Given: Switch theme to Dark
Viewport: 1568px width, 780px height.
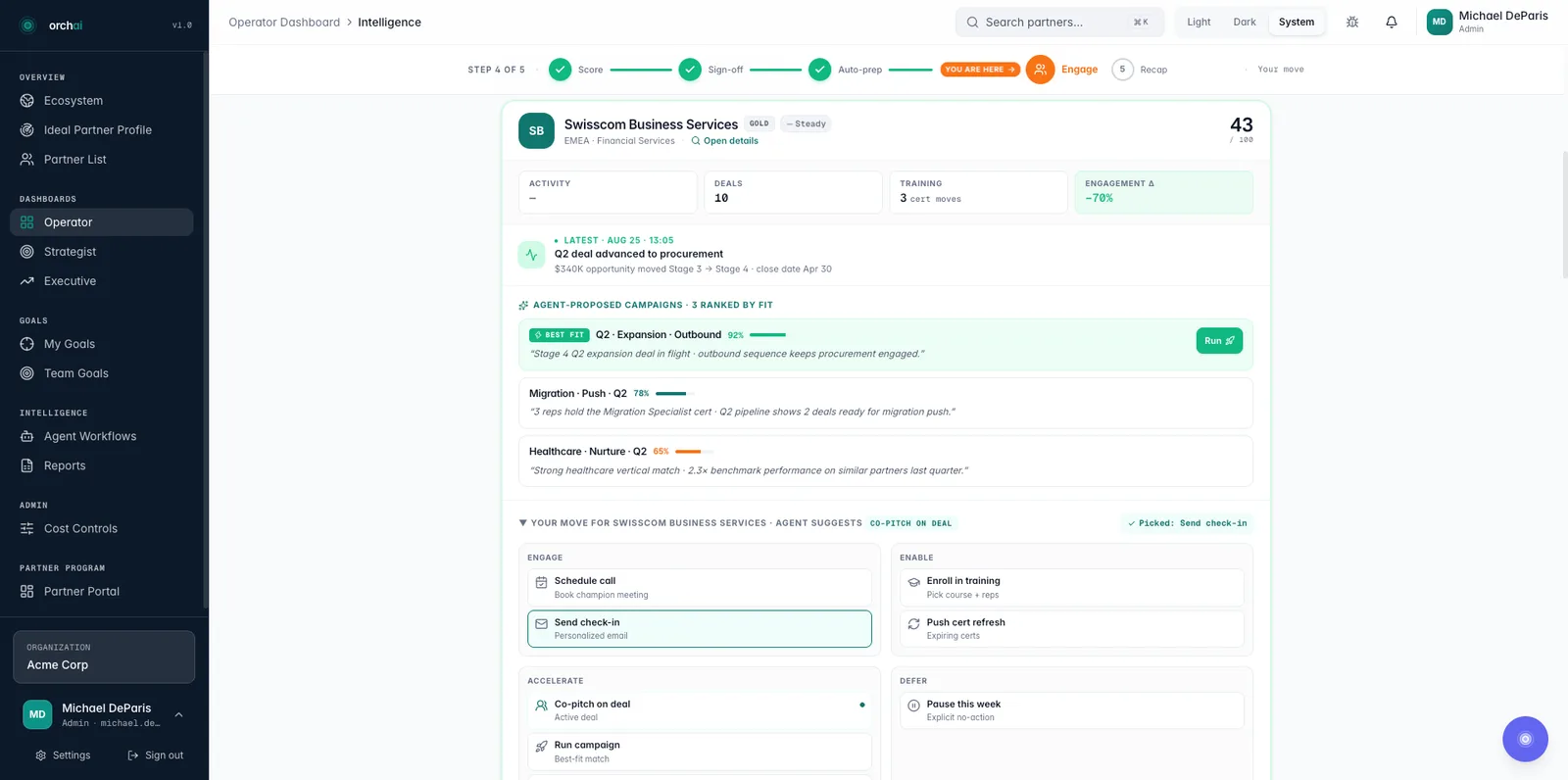Looking at the screenshot, I should point(1245,23).
